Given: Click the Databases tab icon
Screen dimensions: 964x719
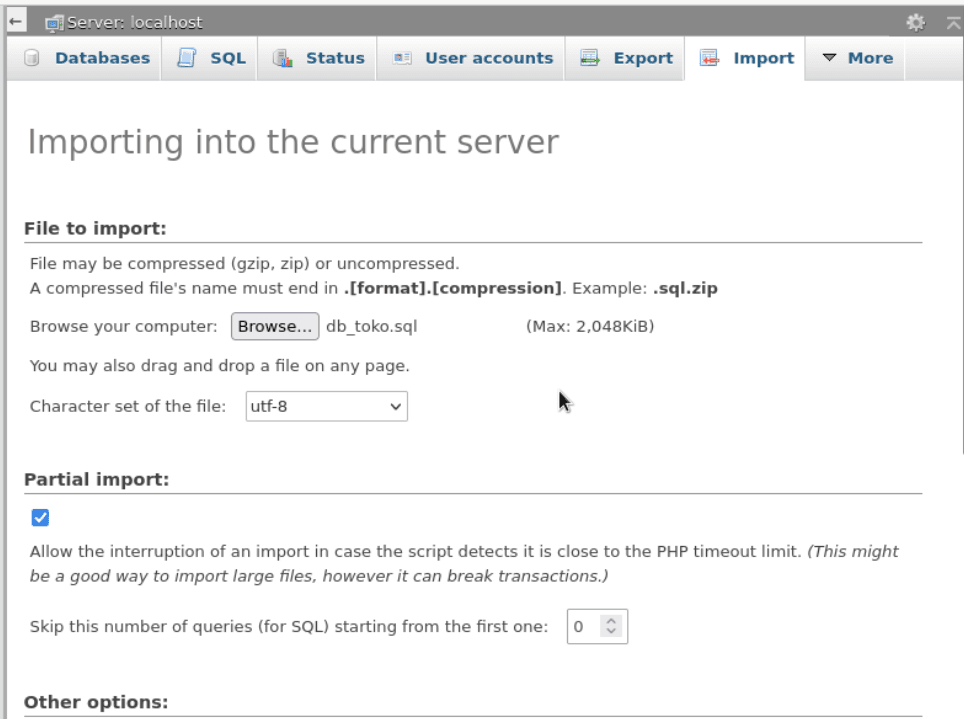Looking at the screenshot, I should 31,58.
